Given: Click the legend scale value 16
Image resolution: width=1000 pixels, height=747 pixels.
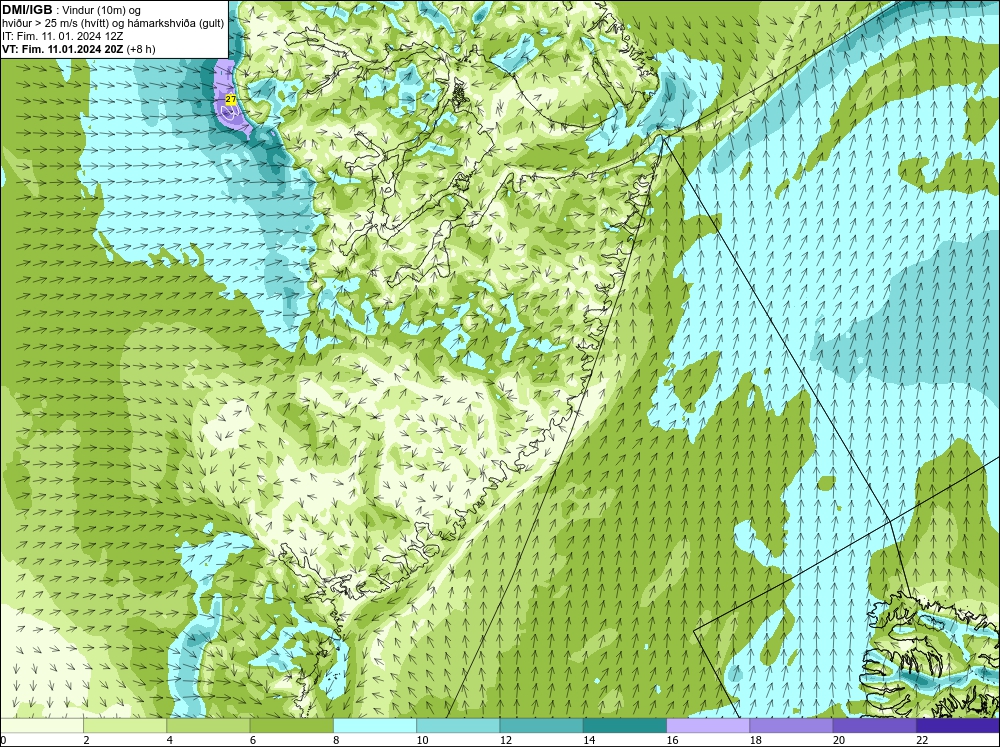Looking at the screenshot, I should click(x=672, y=740).
